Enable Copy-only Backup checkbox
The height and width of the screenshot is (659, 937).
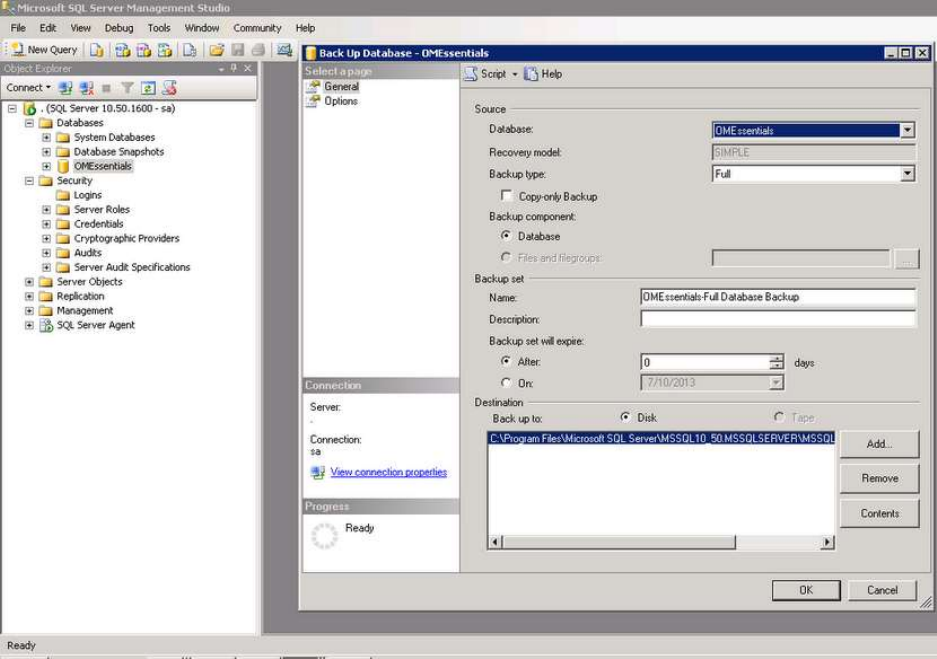pos(506,195)
